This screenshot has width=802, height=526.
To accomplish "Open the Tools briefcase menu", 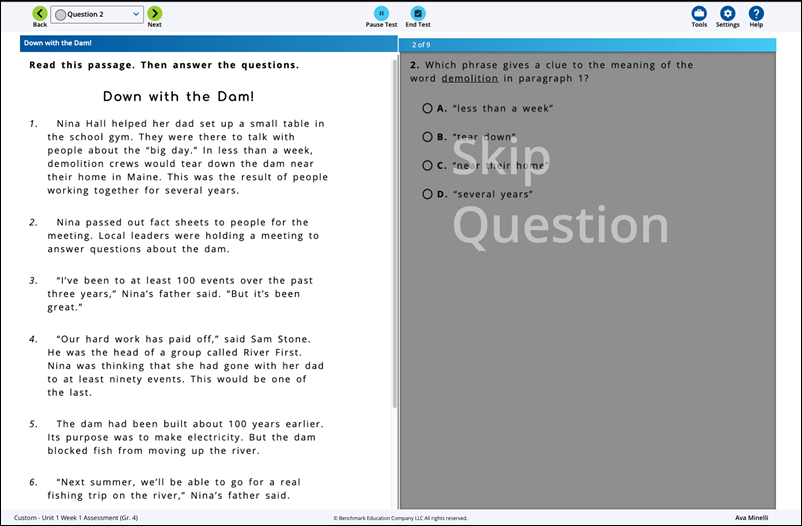I will [x=699, y=13].
